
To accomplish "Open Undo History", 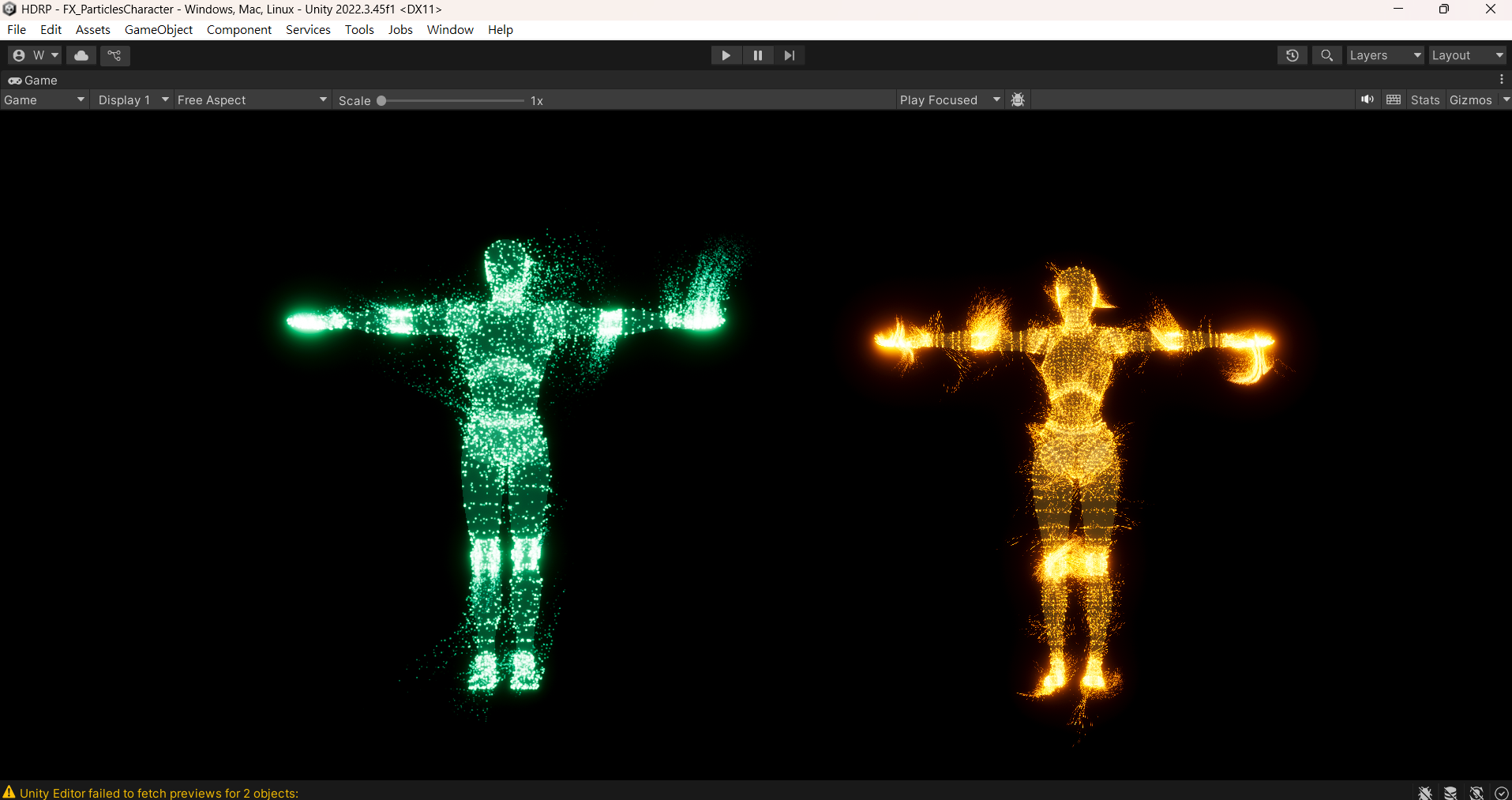I will [x=1293, y=55].
